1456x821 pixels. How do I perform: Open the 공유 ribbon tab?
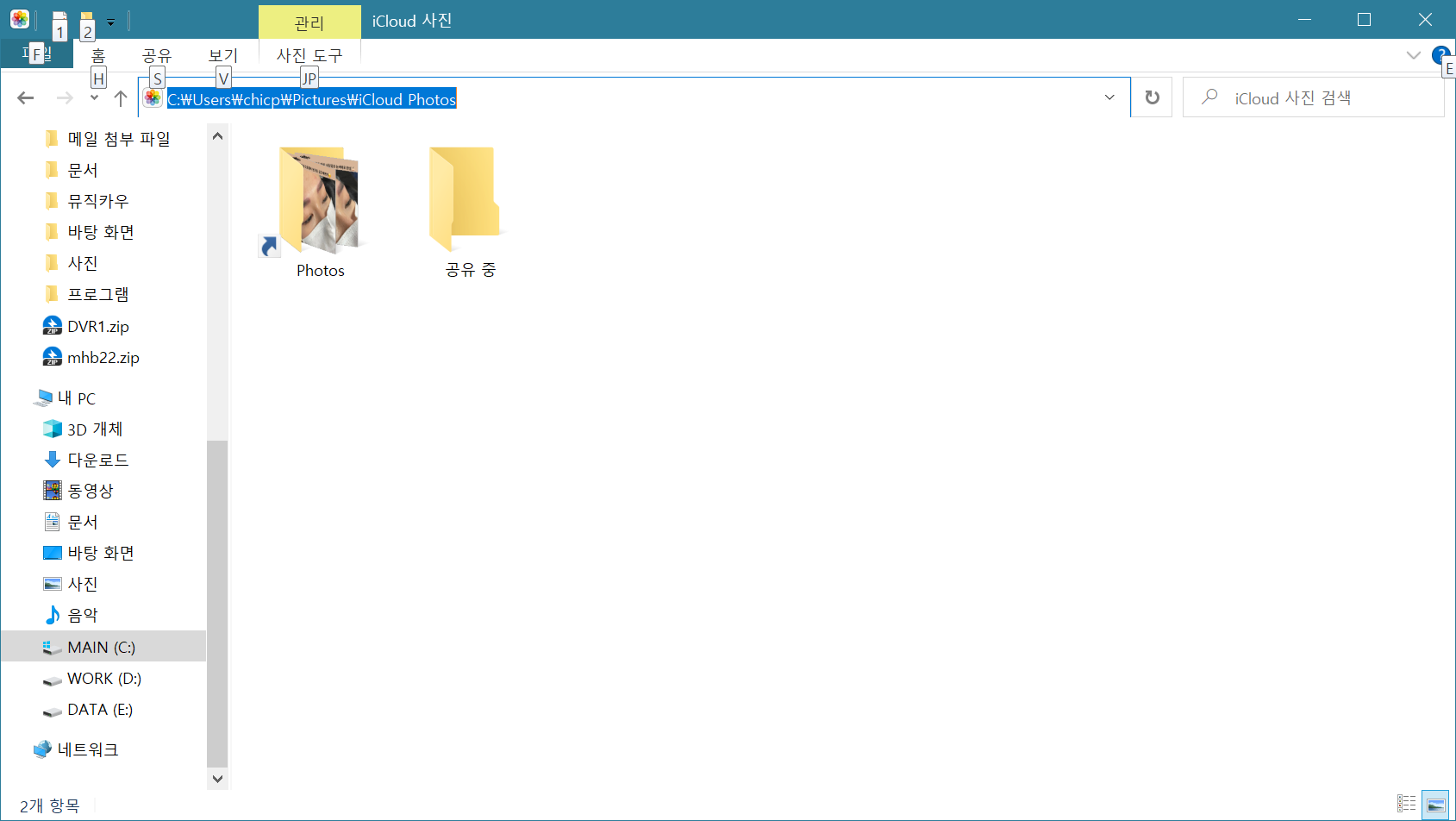click(x=157, y=55)
